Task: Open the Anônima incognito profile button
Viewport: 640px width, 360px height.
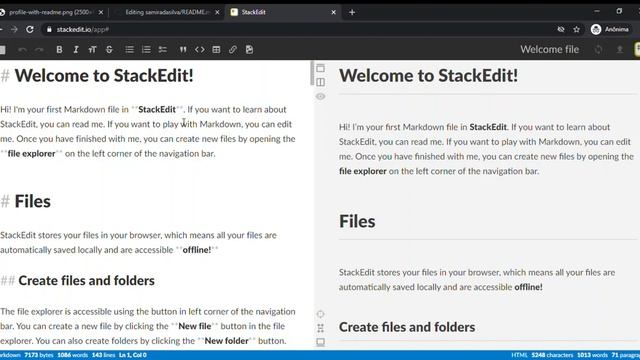Action: click(x=610, y=29)
